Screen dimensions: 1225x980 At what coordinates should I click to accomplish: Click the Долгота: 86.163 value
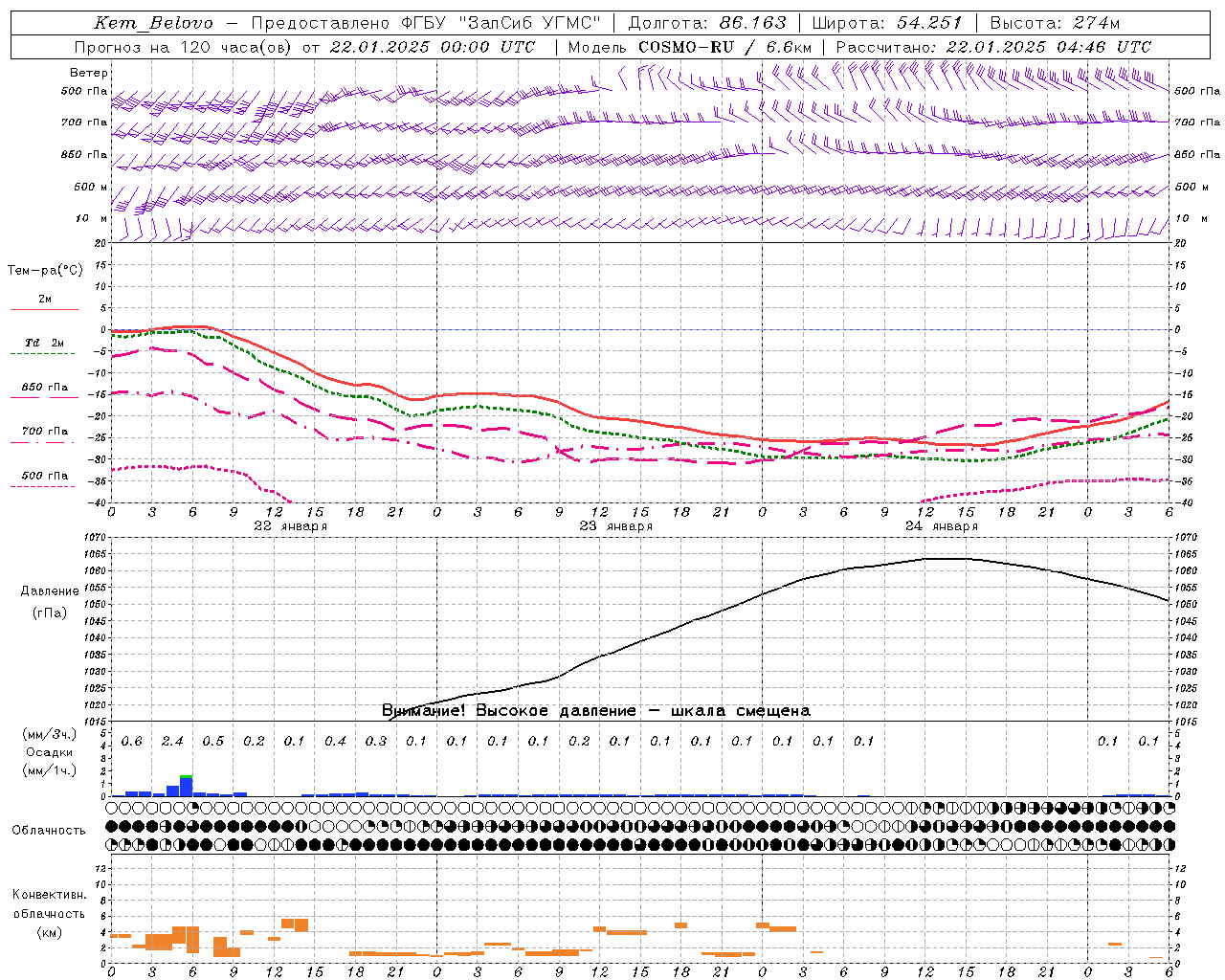coord(707,23)
